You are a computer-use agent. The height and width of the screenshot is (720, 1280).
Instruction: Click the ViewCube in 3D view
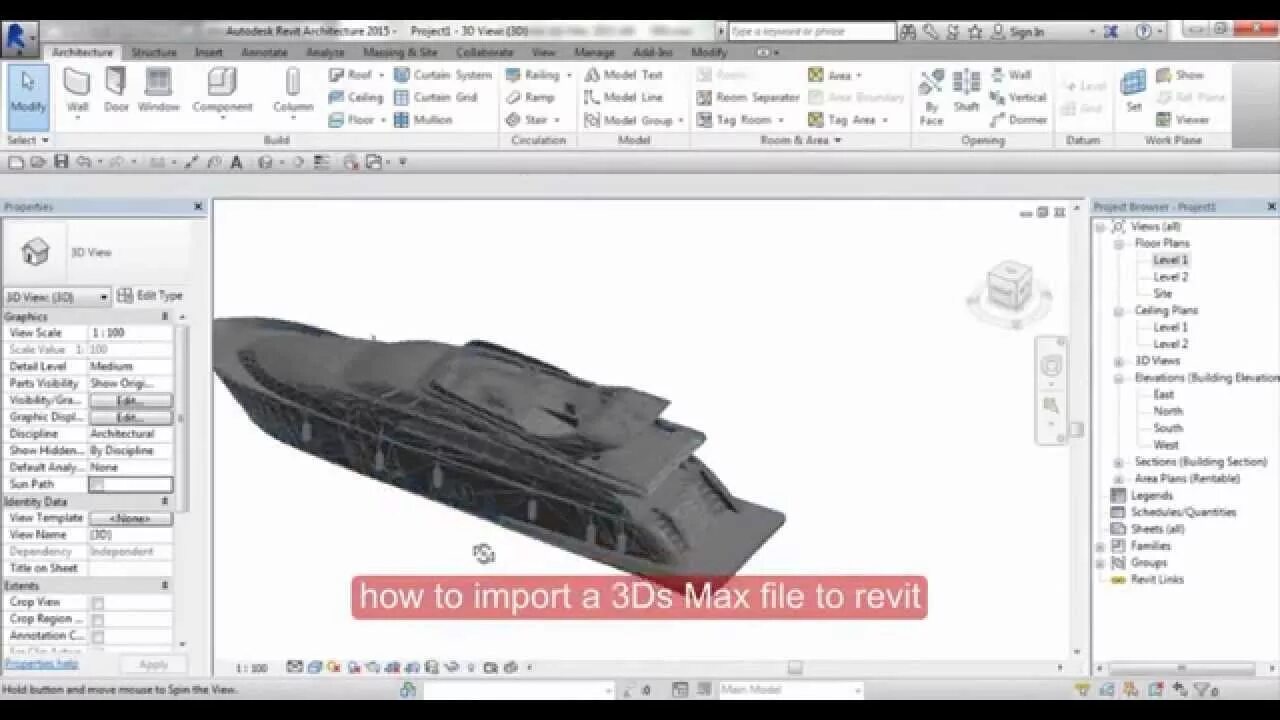pyautogui.click(x=1009, y=288)
